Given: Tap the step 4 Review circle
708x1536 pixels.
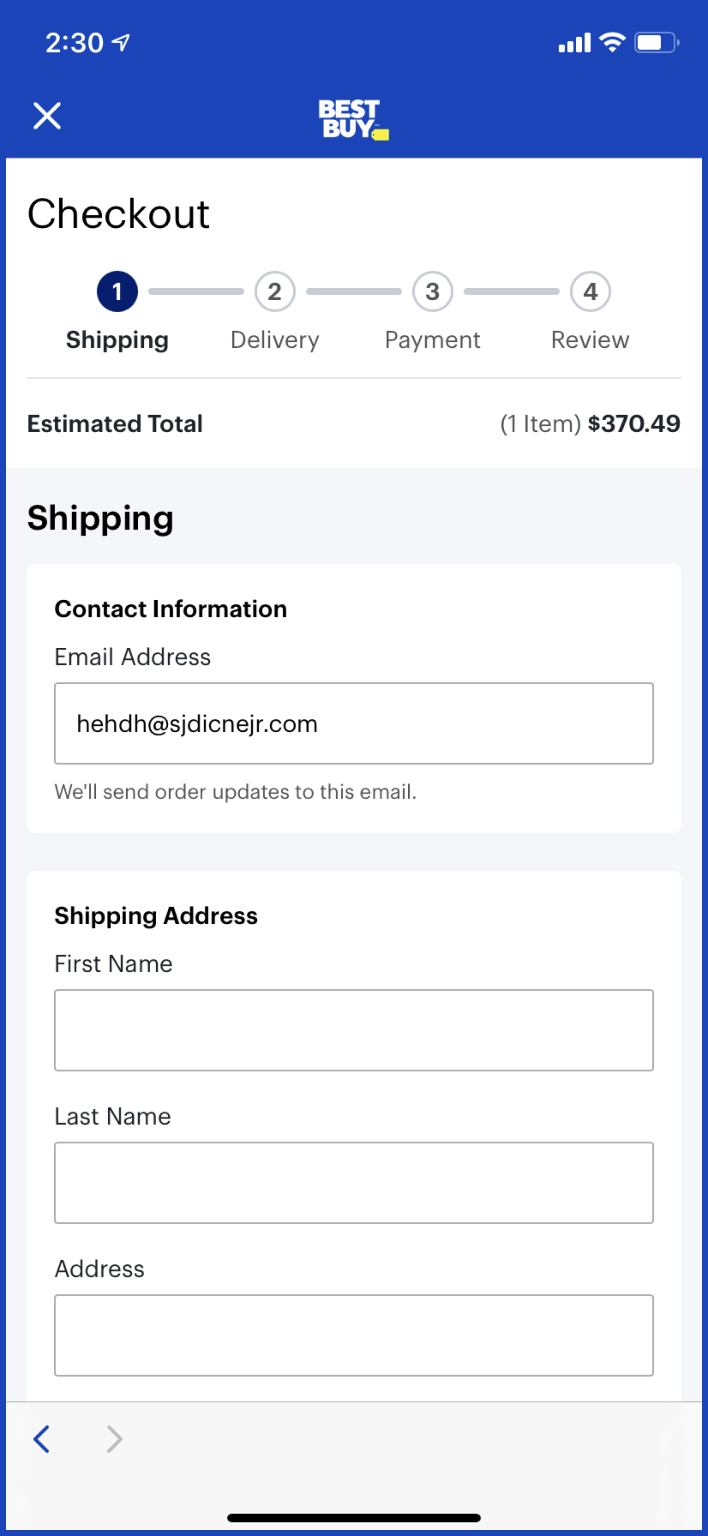Looking at the screenshot, I should 590,292.
